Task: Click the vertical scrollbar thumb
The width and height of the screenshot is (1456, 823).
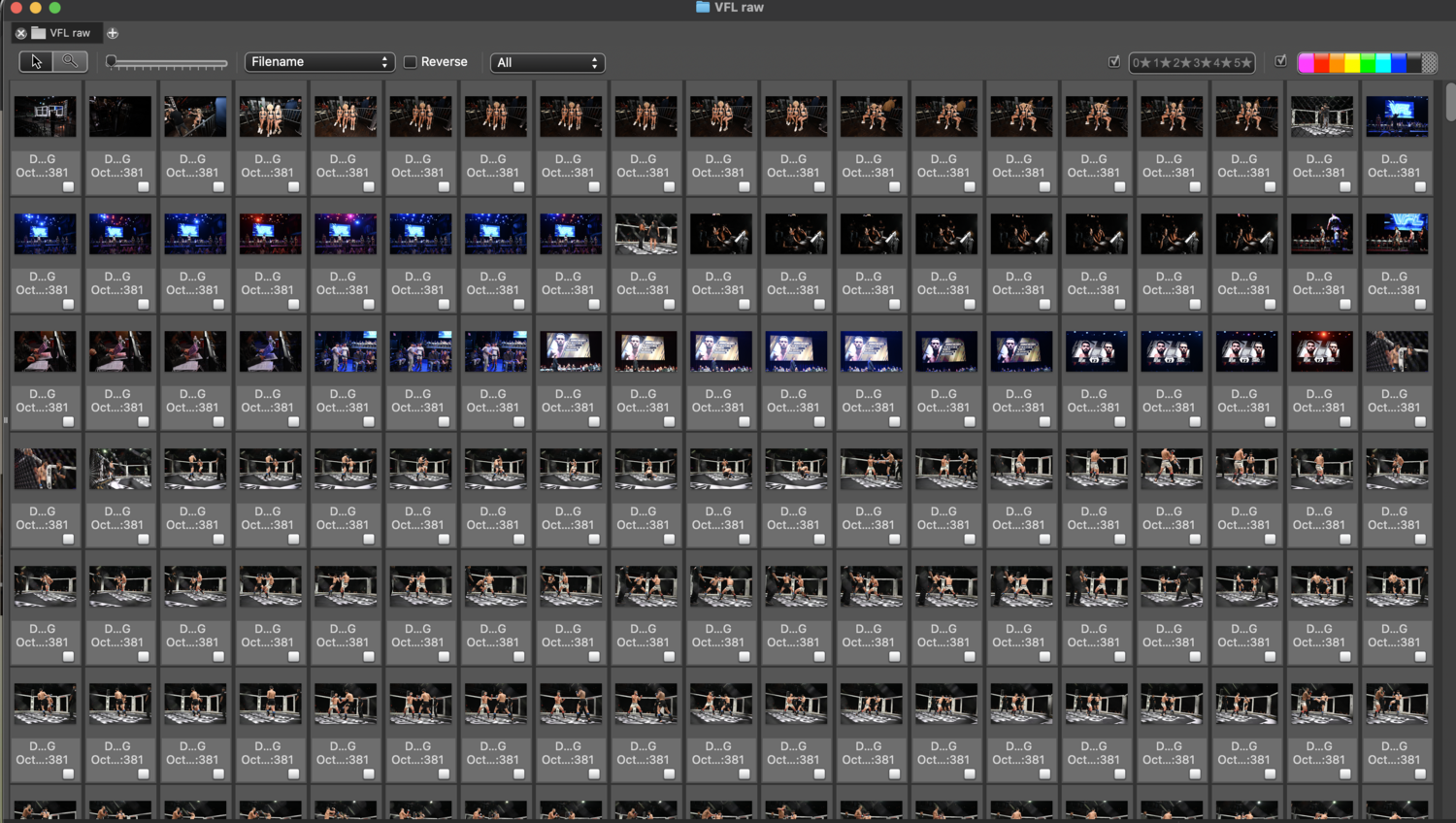Action: (1450, 102)
